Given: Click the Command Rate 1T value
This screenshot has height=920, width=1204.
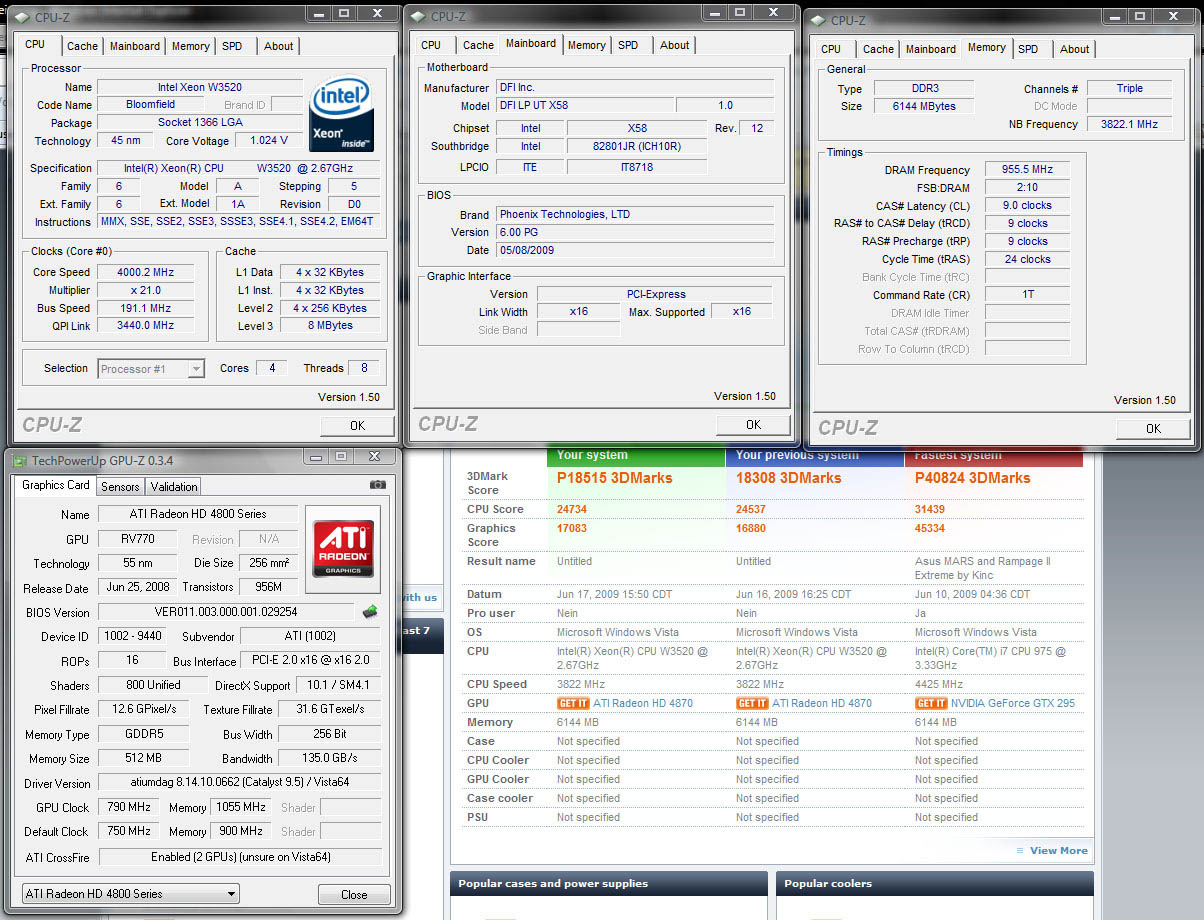Looking at the screenshot, I should [x=1027, y=295].
